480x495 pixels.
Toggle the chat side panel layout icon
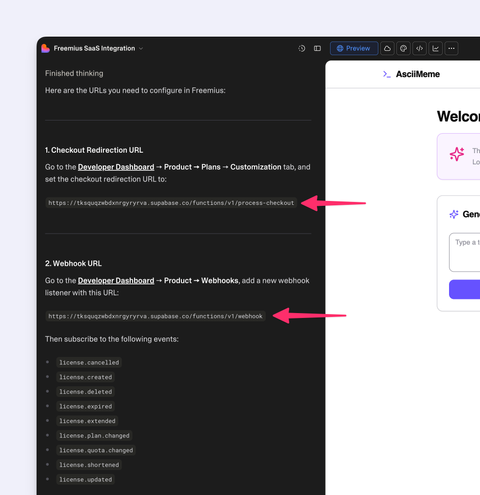coord(317,48)
